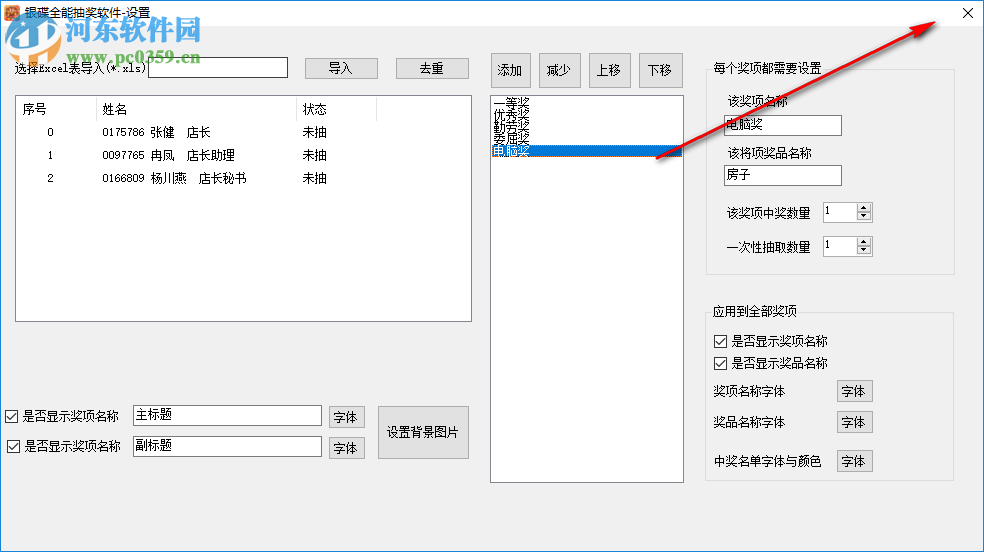Remove a prize with the 减少 button
The image size is (984, 552).
pos(559,70)
